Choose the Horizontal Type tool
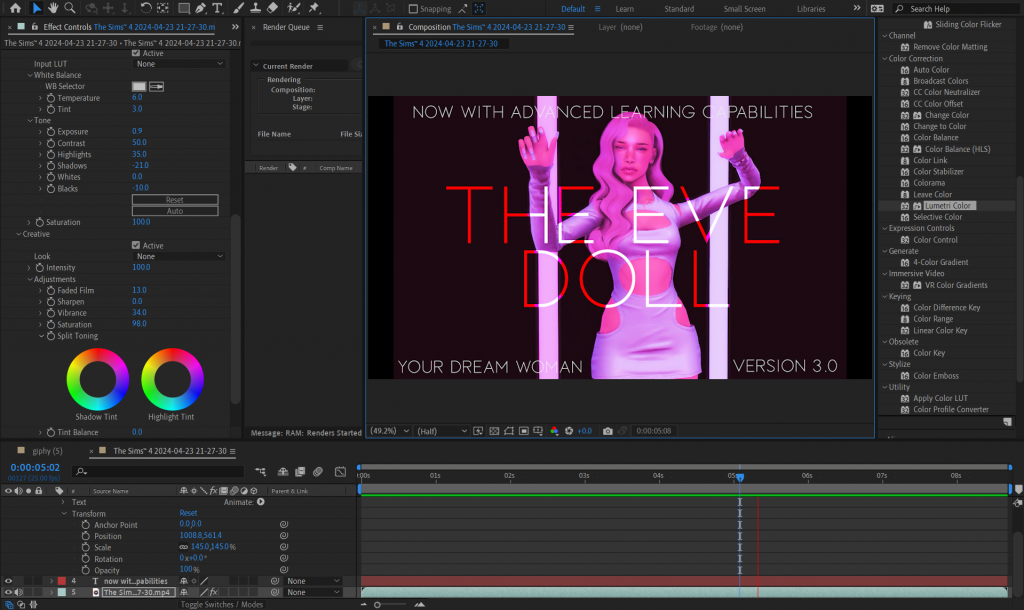This screenshot has width=1024, height=610. (x=217, y=8)
